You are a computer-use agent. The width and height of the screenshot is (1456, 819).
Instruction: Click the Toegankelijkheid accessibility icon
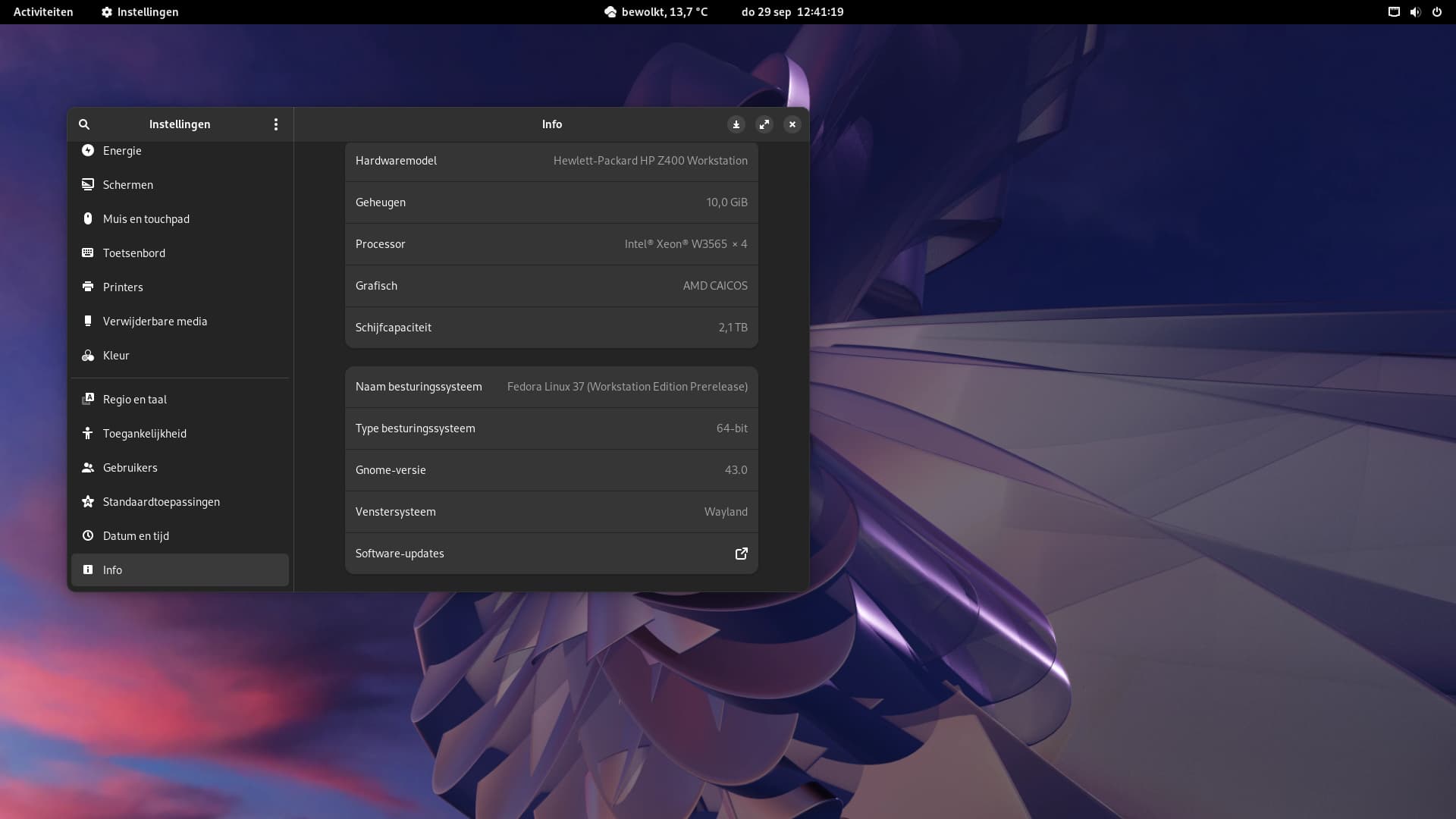click(88, 433)
